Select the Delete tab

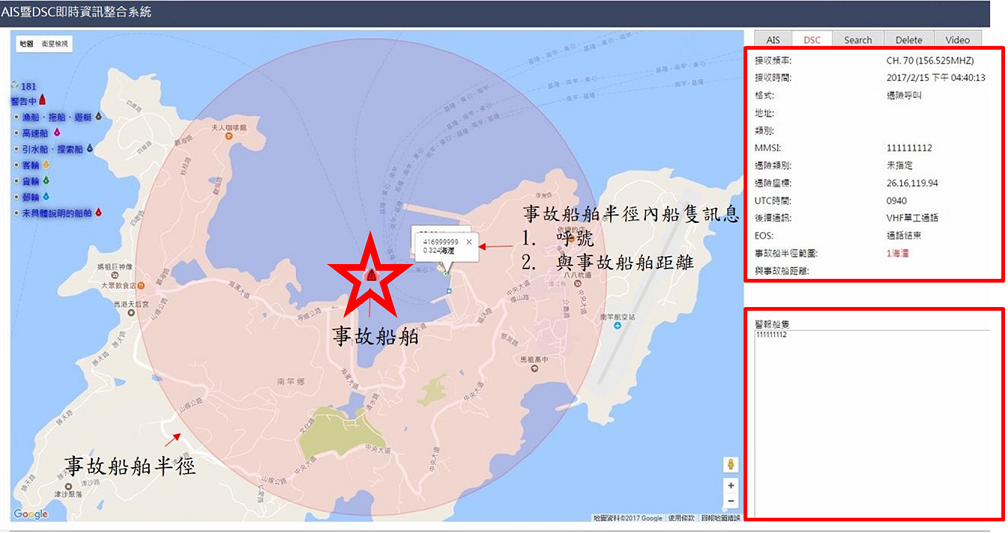coord(908,39)
